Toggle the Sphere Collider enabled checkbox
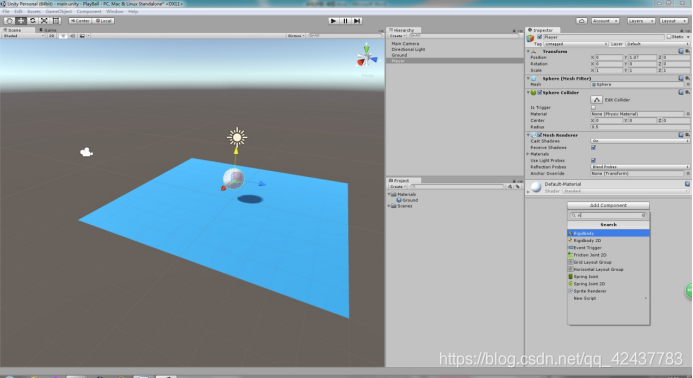Screen dimensions: 693x378 (x=539, y=92)
